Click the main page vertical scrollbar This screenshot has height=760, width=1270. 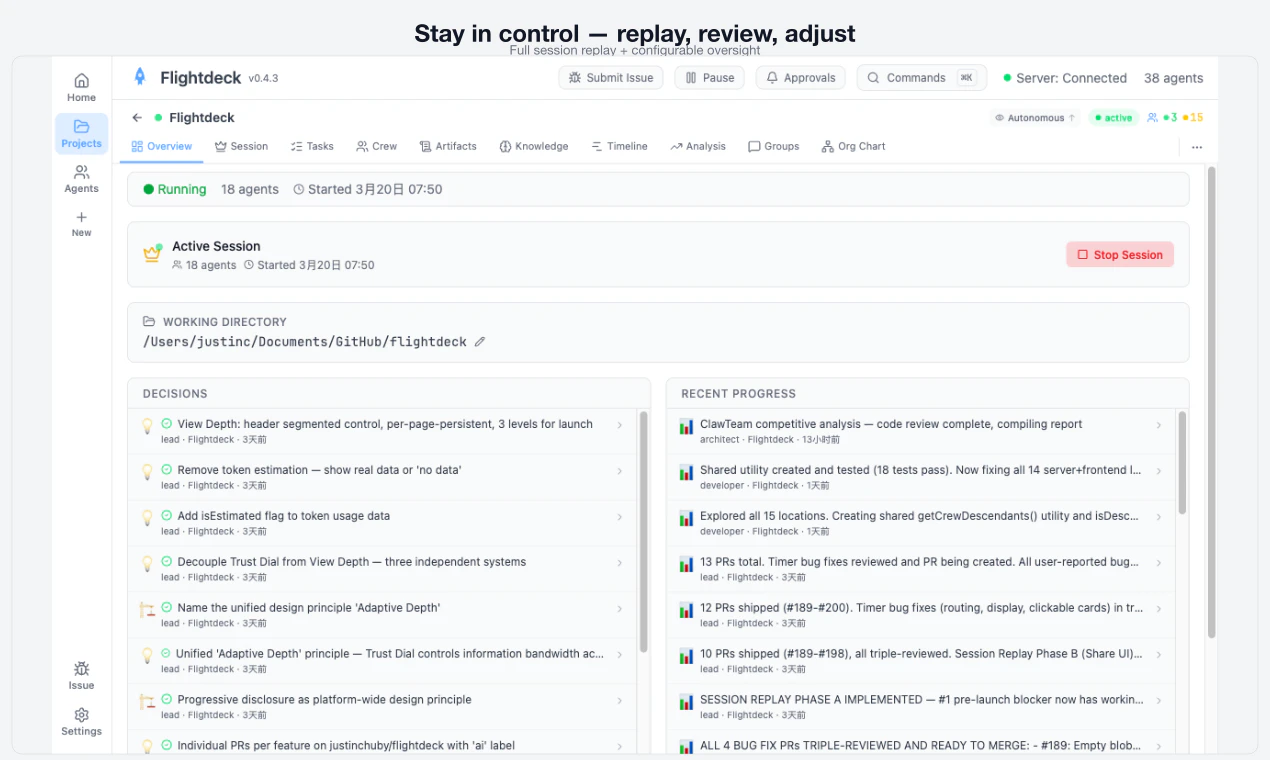coord(1212,402)
